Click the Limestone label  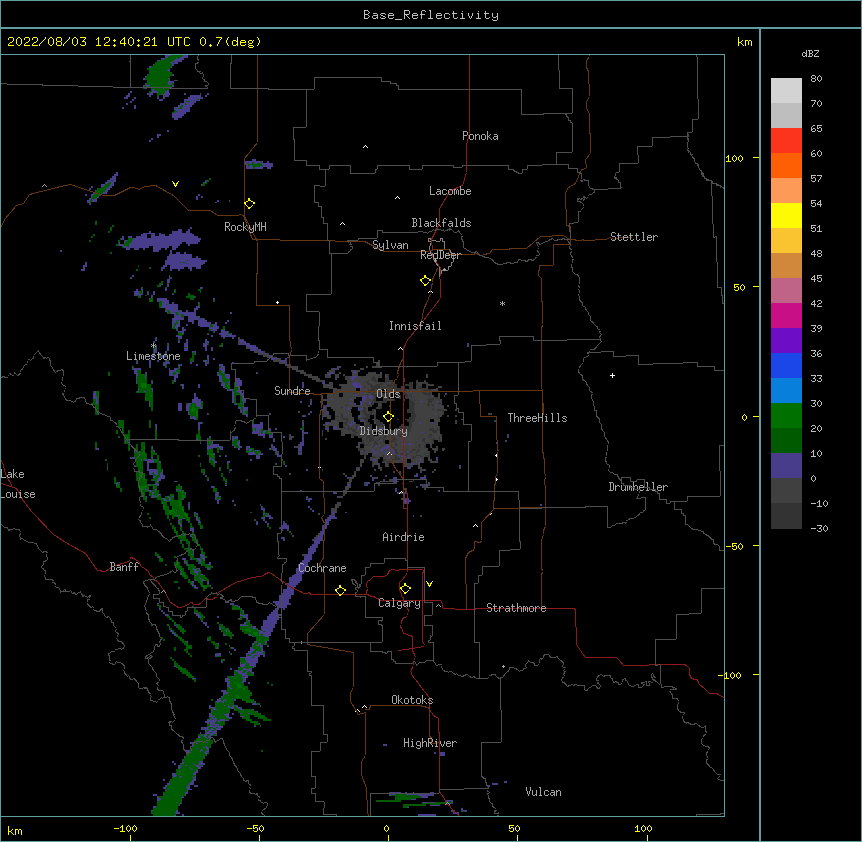pos(153,356)
